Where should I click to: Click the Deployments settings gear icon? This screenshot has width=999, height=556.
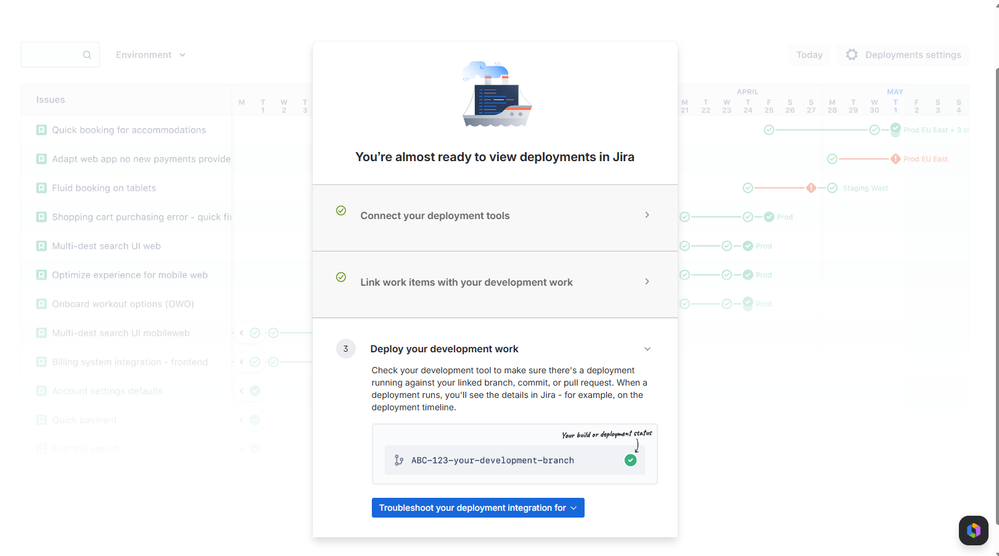(852, 55)
